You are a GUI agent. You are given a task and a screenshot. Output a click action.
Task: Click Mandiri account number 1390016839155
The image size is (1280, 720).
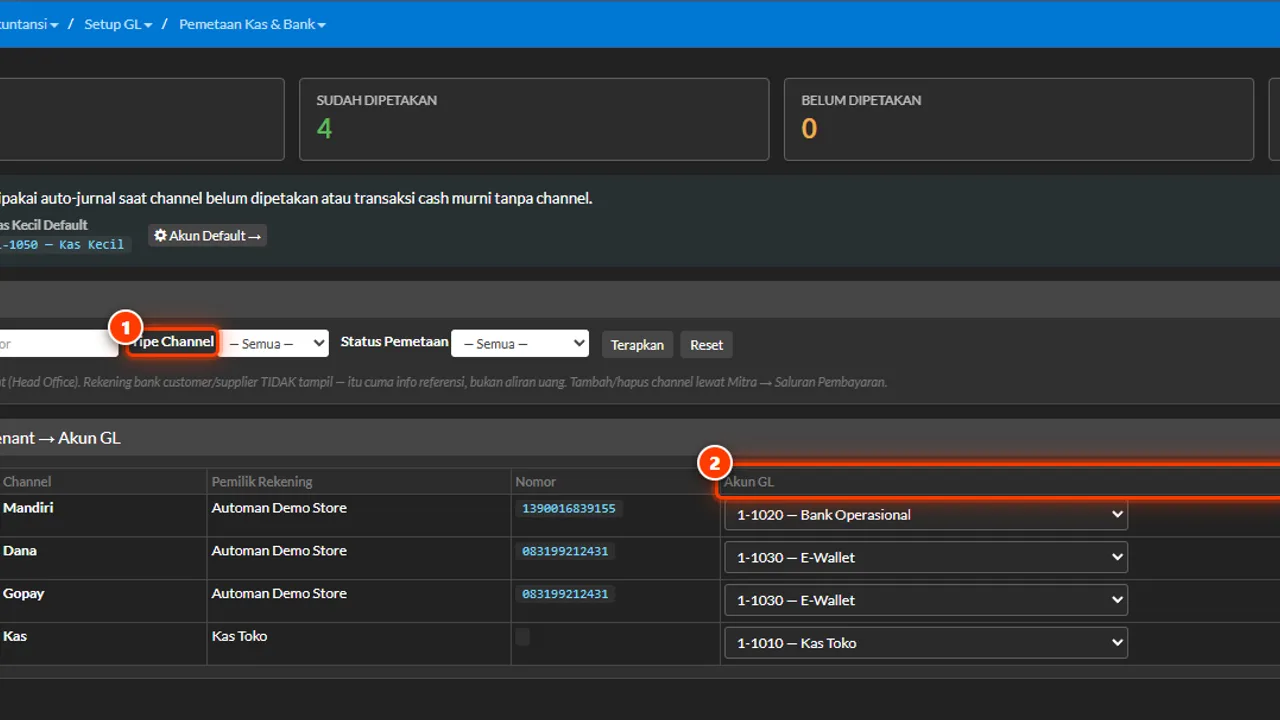[569, 509]
